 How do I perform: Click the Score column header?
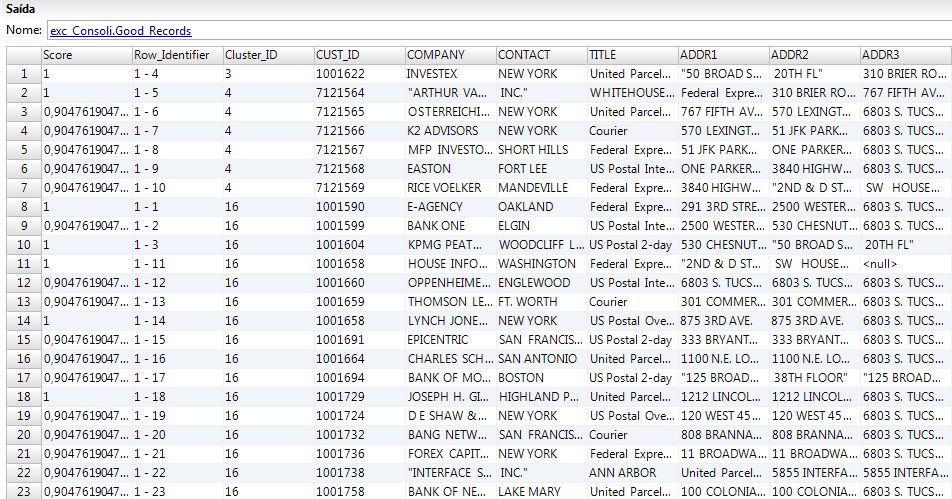click(x=87, y=55)
